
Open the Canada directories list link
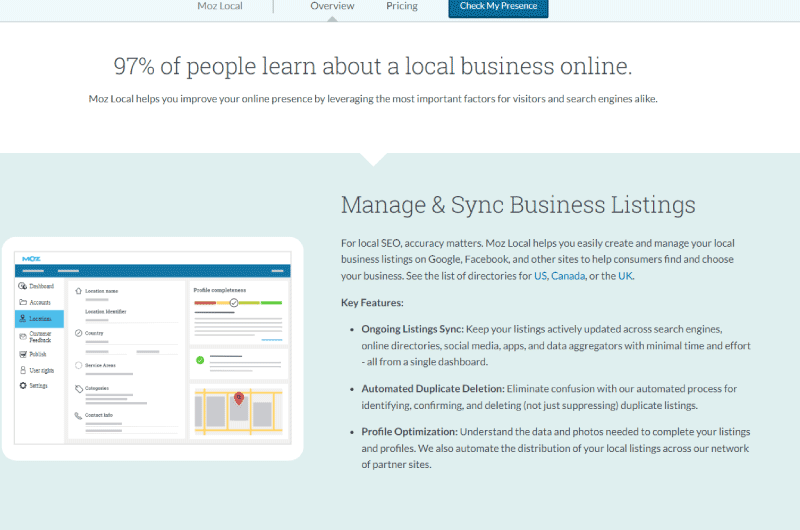click(568, 276)
